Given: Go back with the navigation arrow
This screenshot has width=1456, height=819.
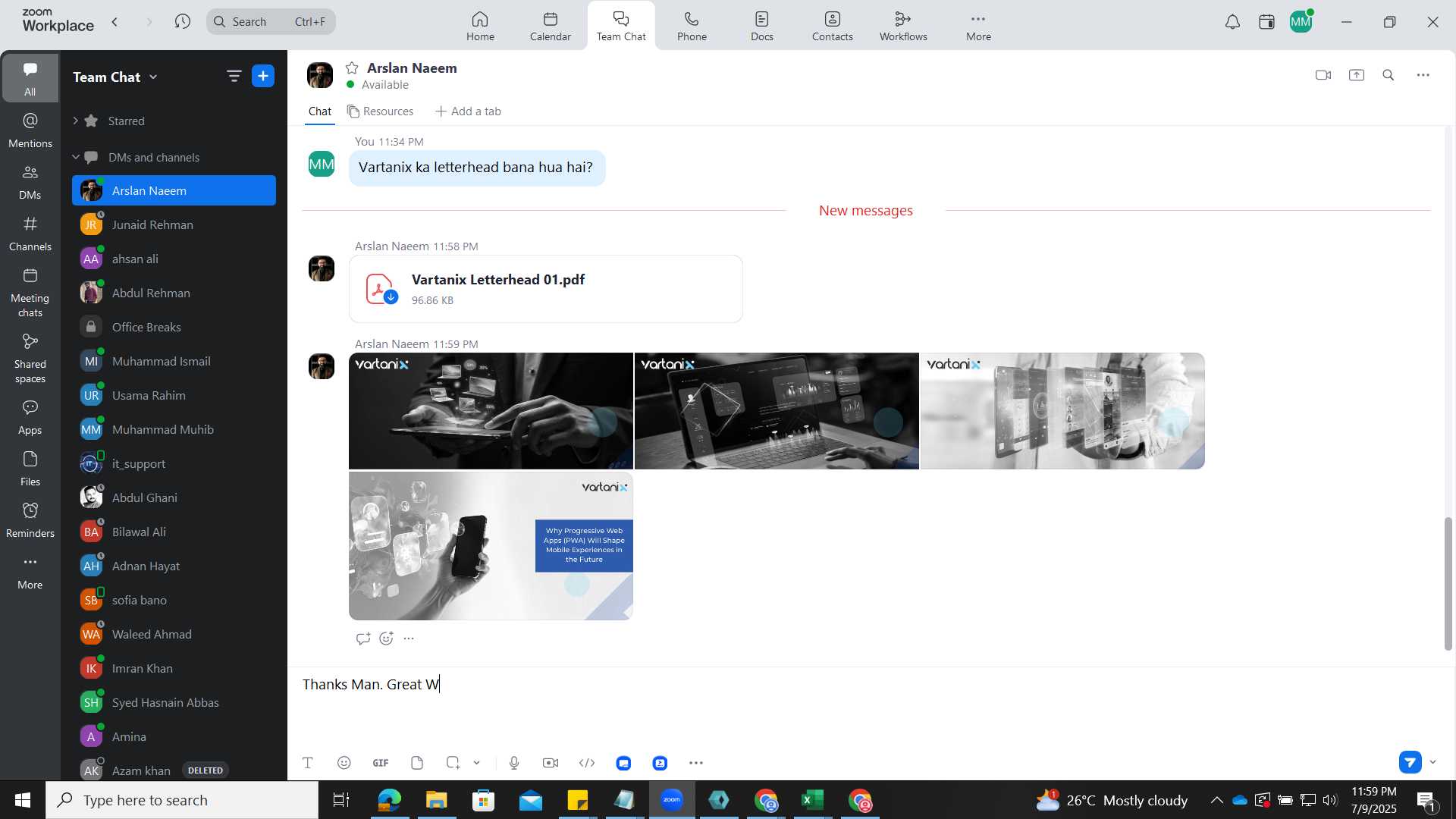Looking at the screenshot, I should pyautogui.click(x=115, y=21).
